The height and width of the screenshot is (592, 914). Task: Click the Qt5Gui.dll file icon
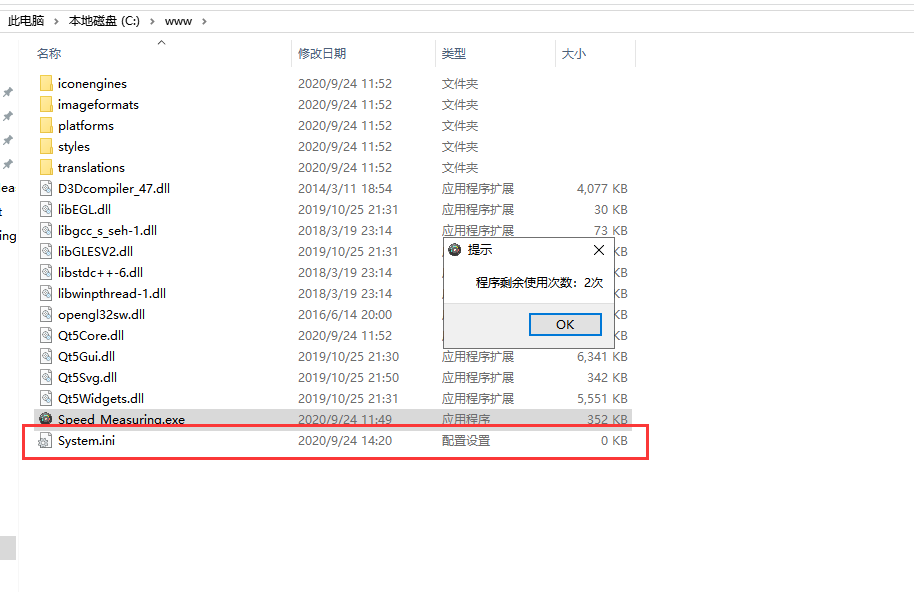coord(46,356)
